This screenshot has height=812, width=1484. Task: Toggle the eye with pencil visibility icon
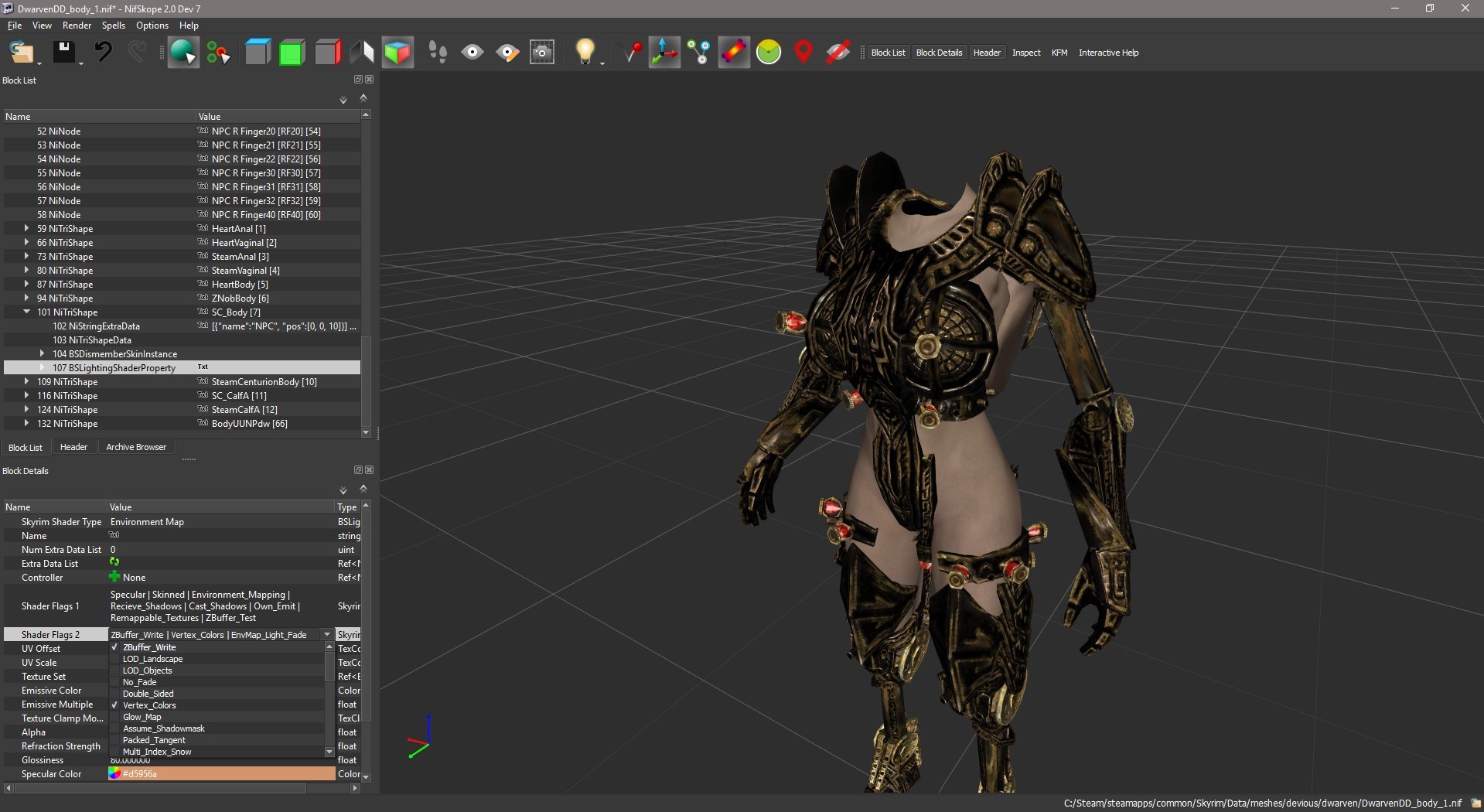pos(507,53)
